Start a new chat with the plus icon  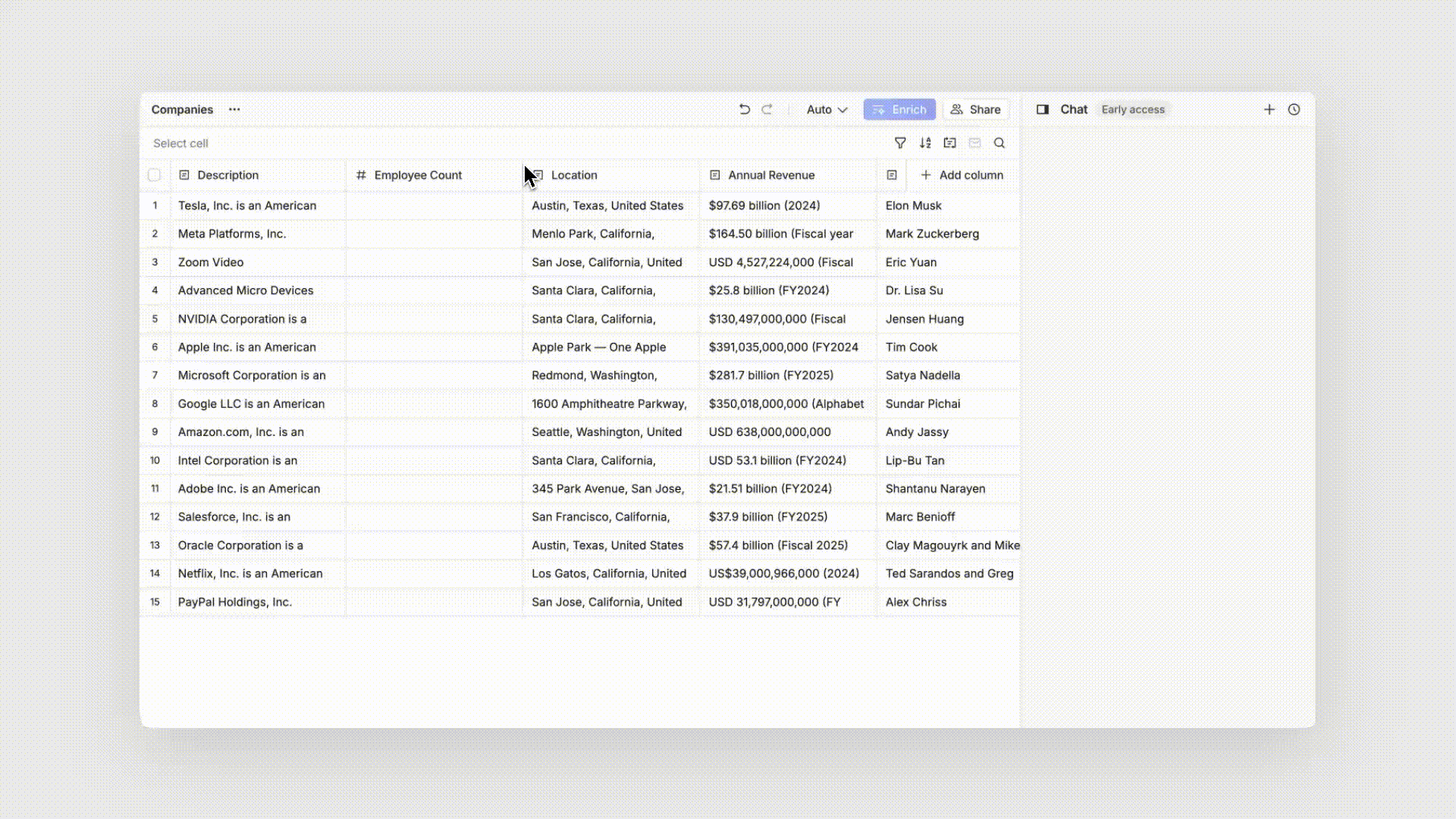tap(1270, 109)
